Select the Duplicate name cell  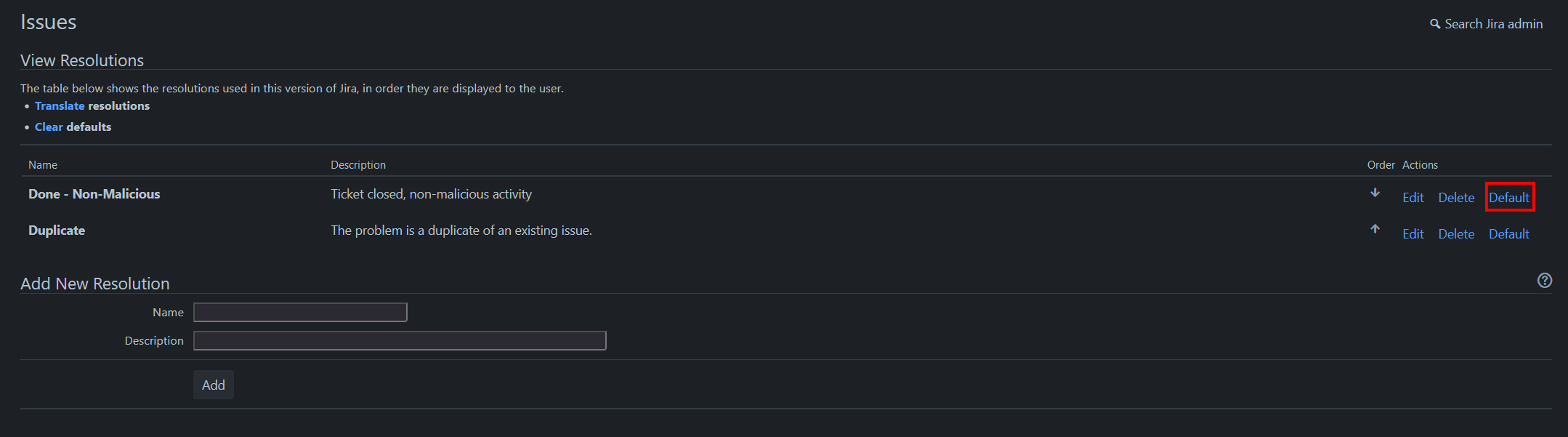click(57, 230)
